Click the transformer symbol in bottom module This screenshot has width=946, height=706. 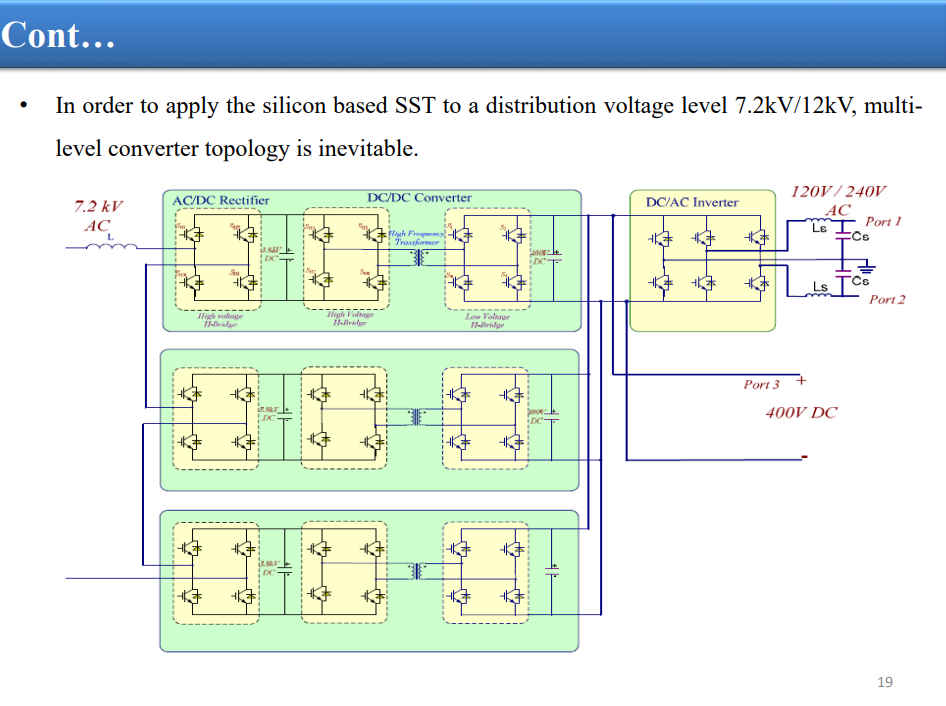tap(416, 570)
